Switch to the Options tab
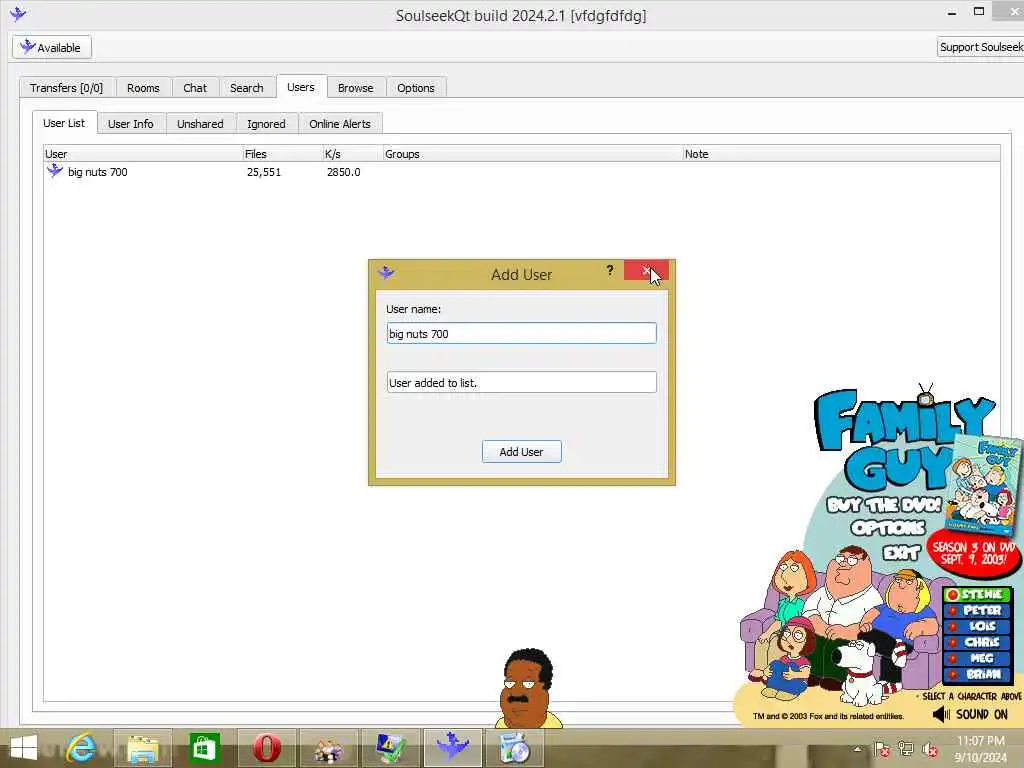Screen dimensions: 1024x768 [x=415, y=88]
